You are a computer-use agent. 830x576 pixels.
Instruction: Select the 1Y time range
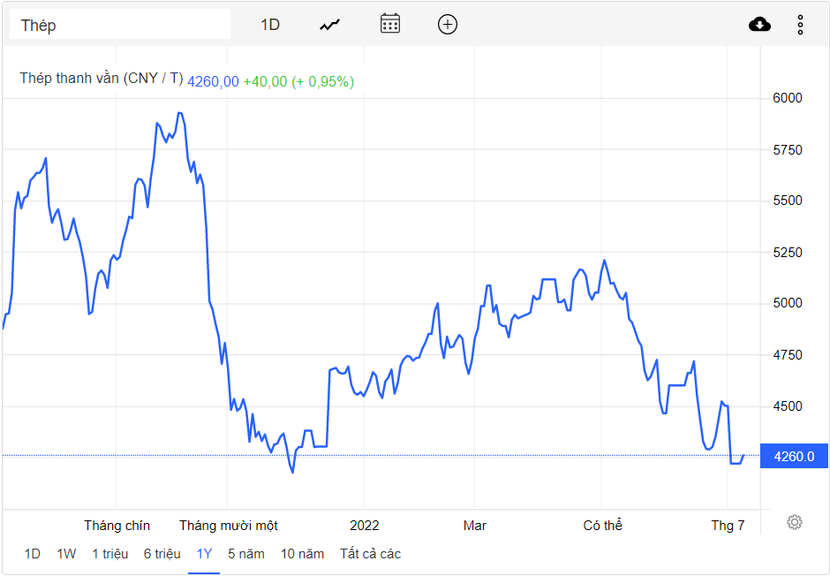[x=204, y=553]
